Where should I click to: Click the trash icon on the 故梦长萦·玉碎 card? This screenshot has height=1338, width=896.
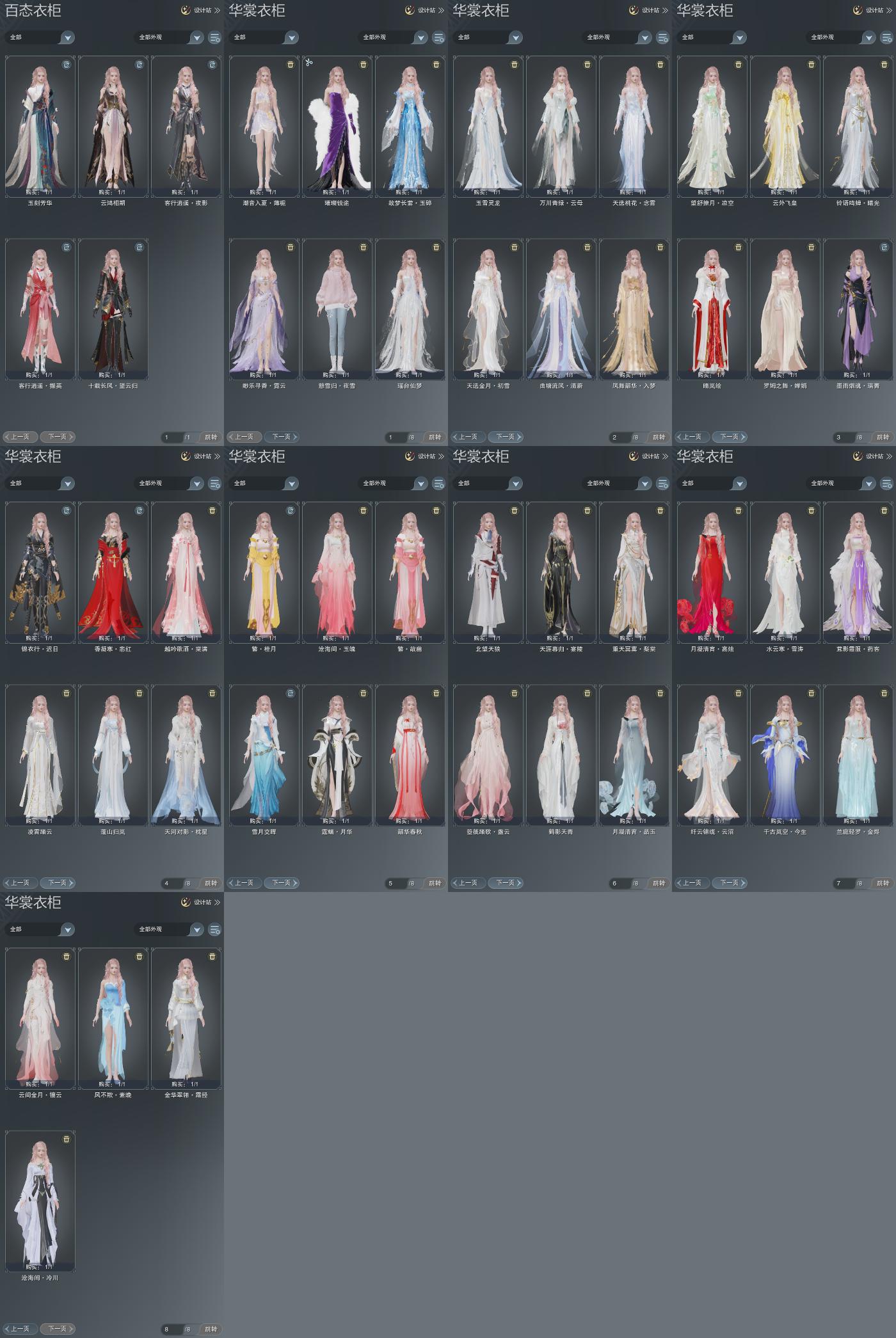click(x=436, y=65)
